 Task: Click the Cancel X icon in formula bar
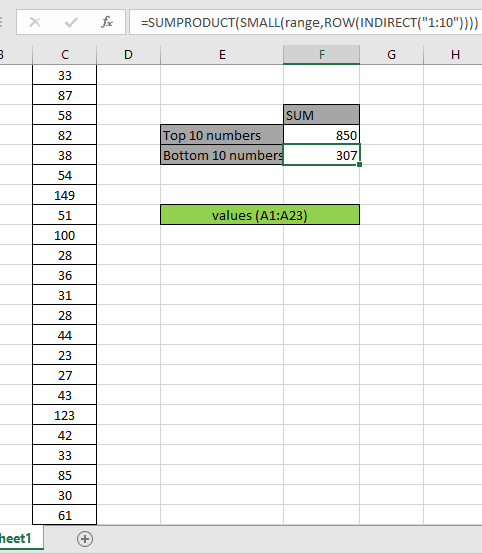[x=35, y=23]
